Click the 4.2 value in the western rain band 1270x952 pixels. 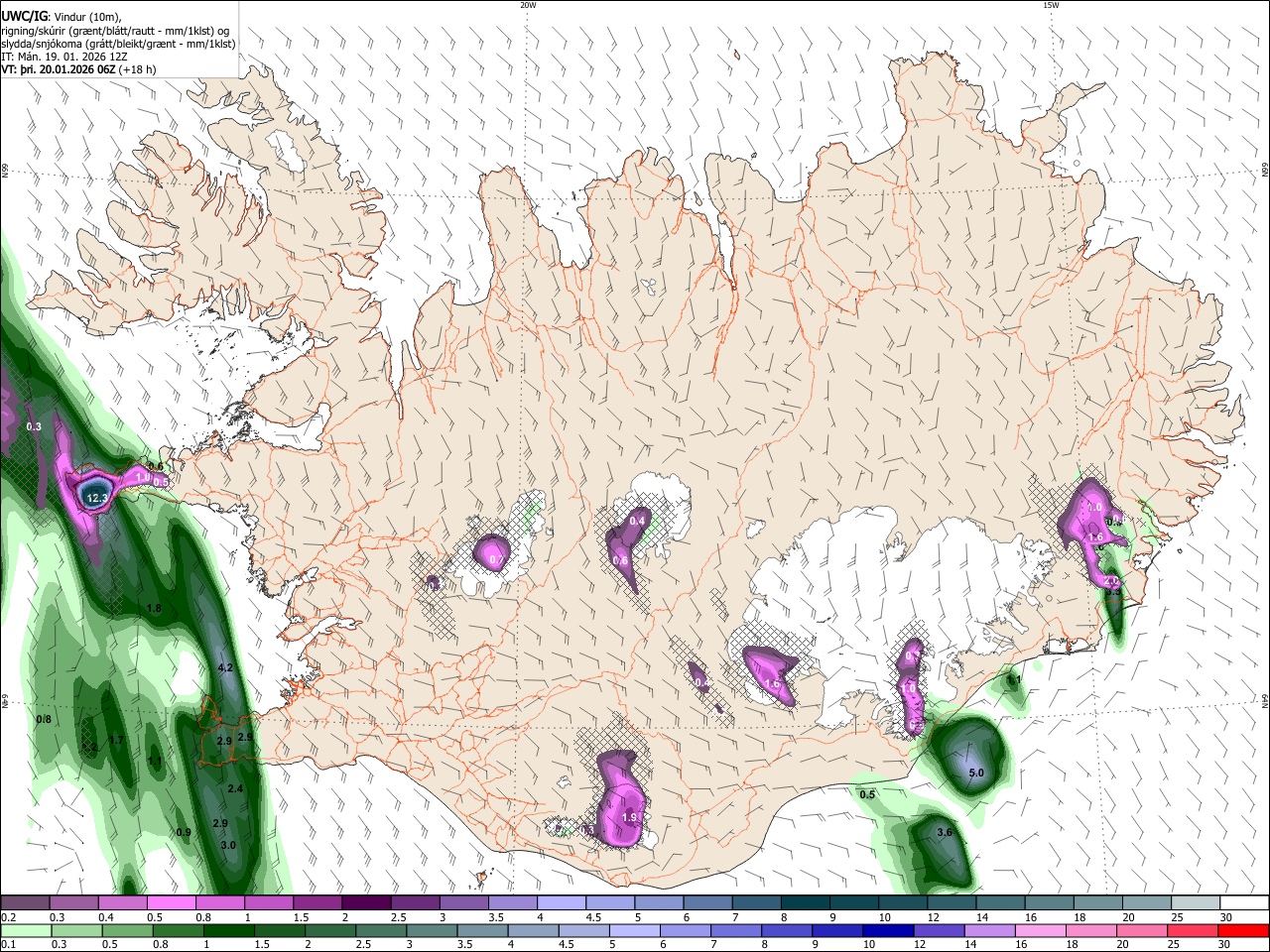(x=224, y=668)
